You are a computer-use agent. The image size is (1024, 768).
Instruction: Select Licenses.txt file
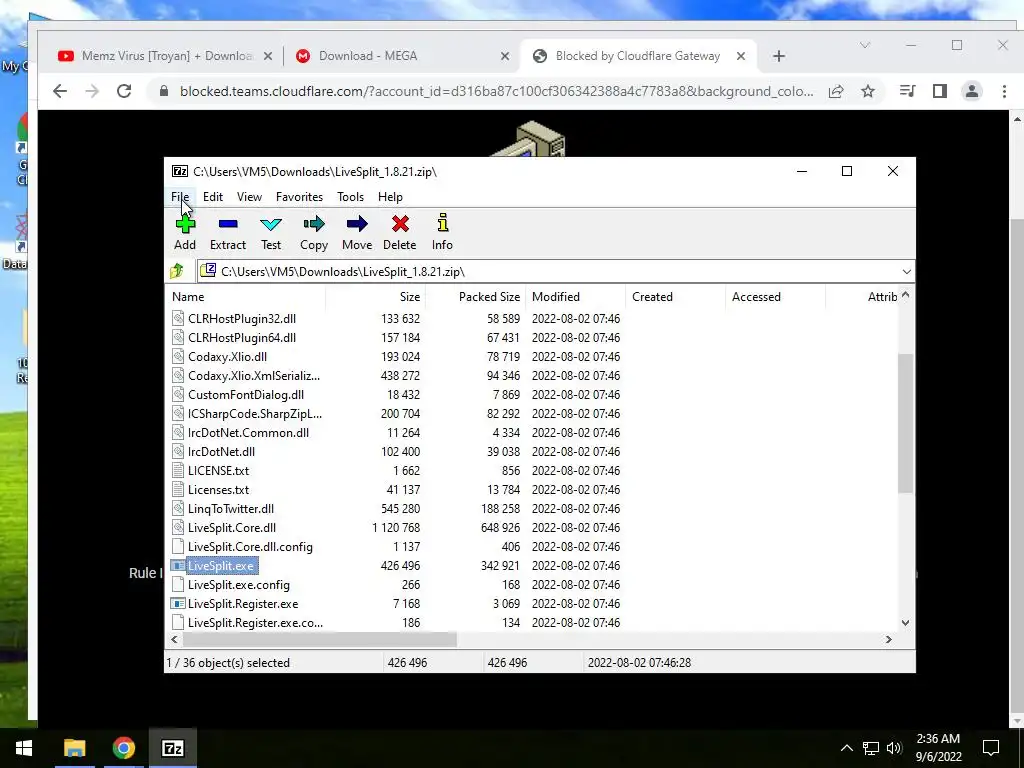pos(218,489)
